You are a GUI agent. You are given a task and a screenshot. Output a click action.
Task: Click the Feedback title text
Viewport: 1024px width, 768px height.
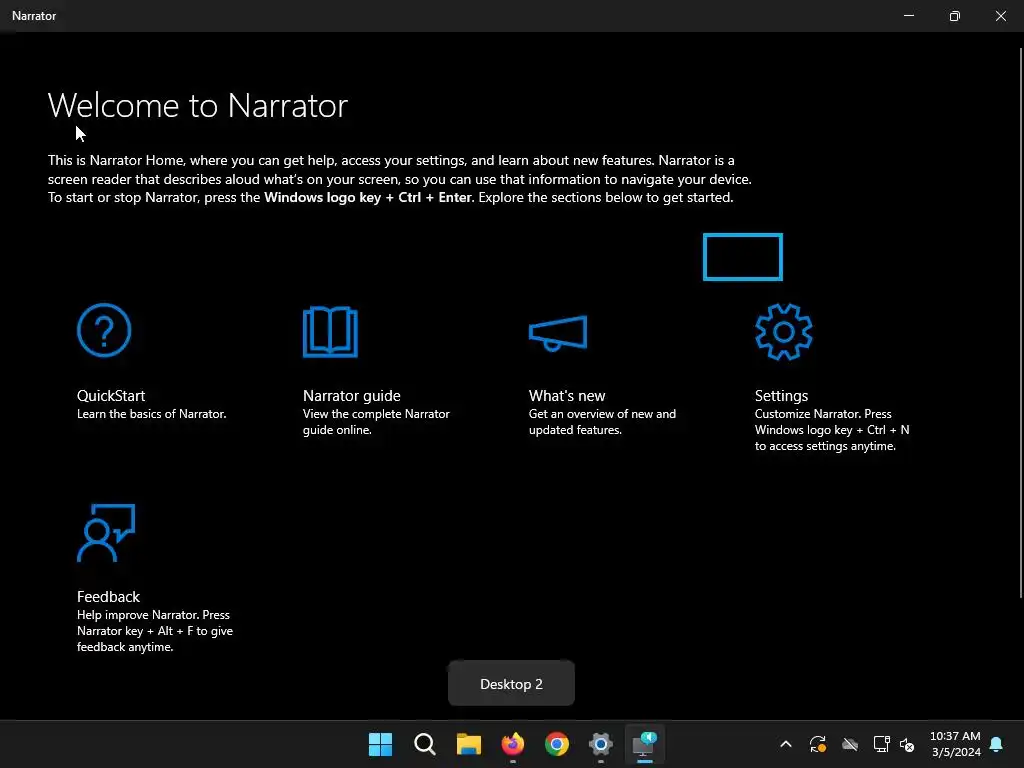tap(108, 597)
